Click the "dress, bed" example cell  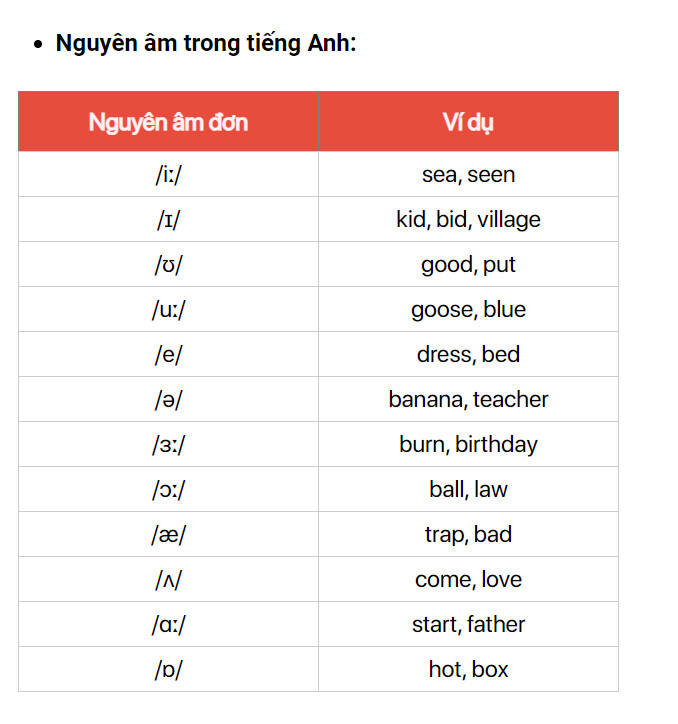click(468, 355)
